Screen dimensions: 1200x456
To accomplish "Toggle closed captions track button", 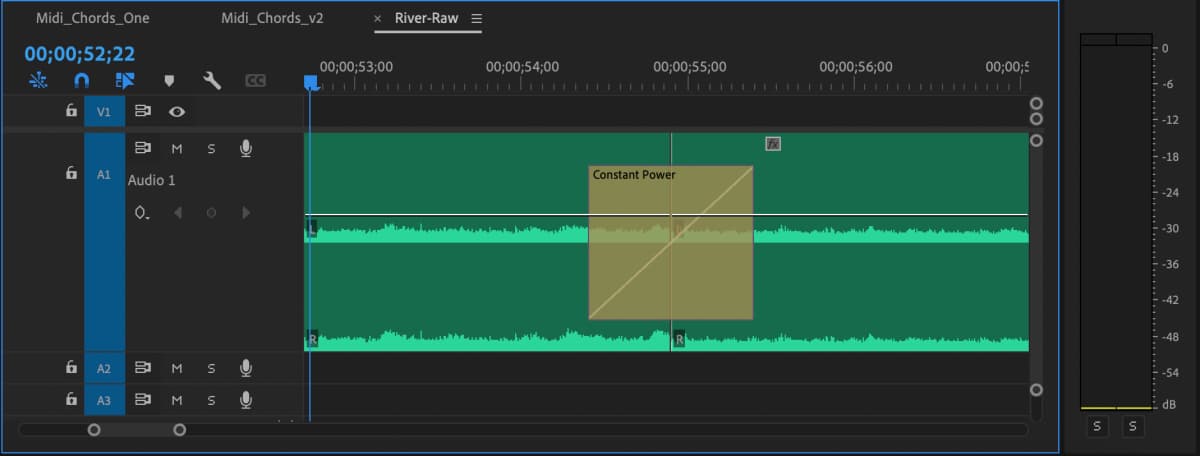I will pyautogui.click(x=255, y=80).
